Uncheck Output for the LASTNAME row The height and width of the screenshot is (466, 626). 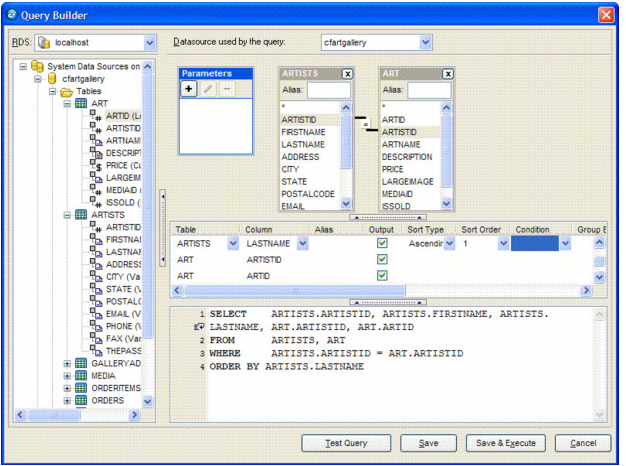pyautogui.click(x=381, y=243)
